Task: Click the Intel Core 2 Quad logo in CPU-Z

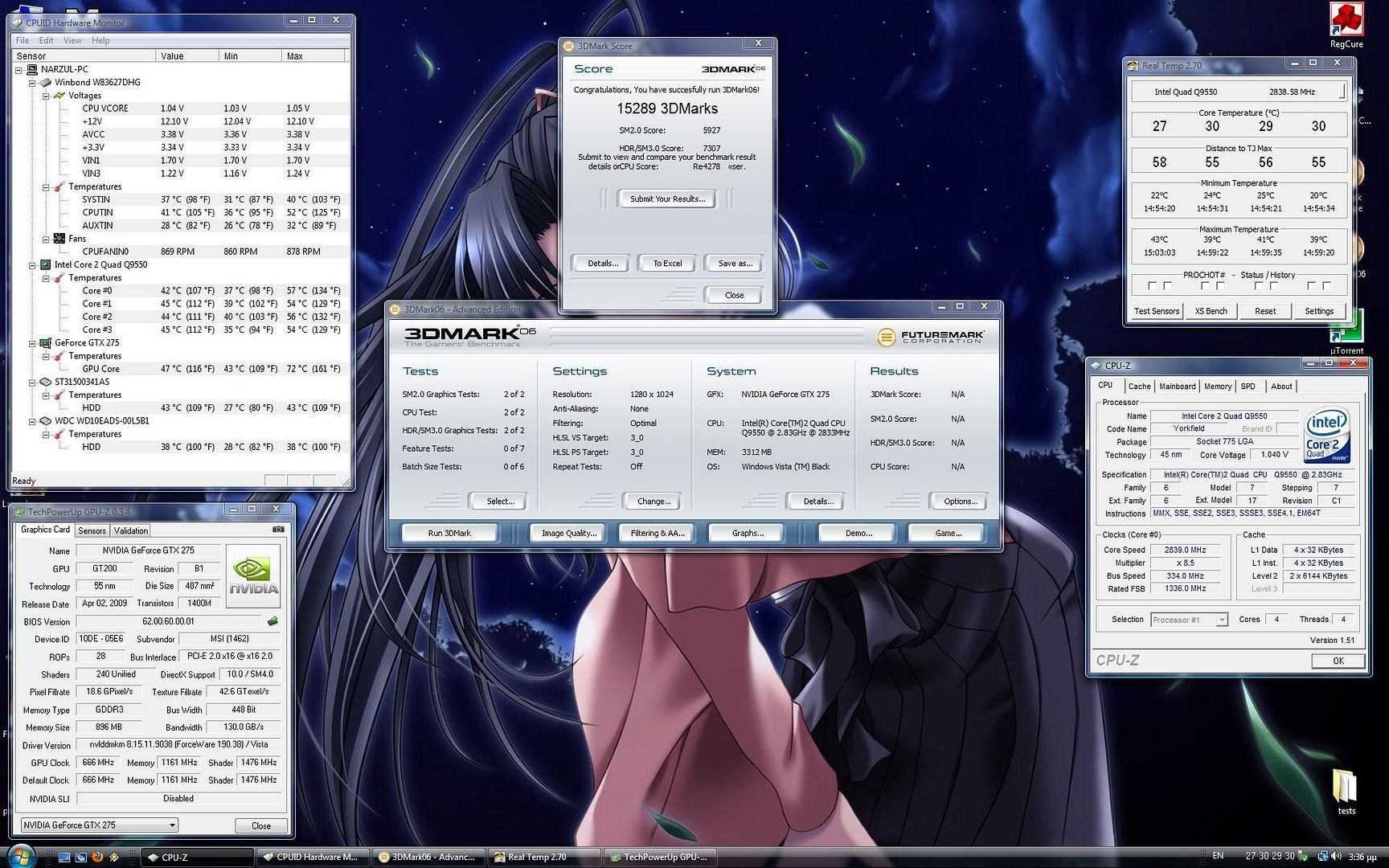Action: 1328,436
